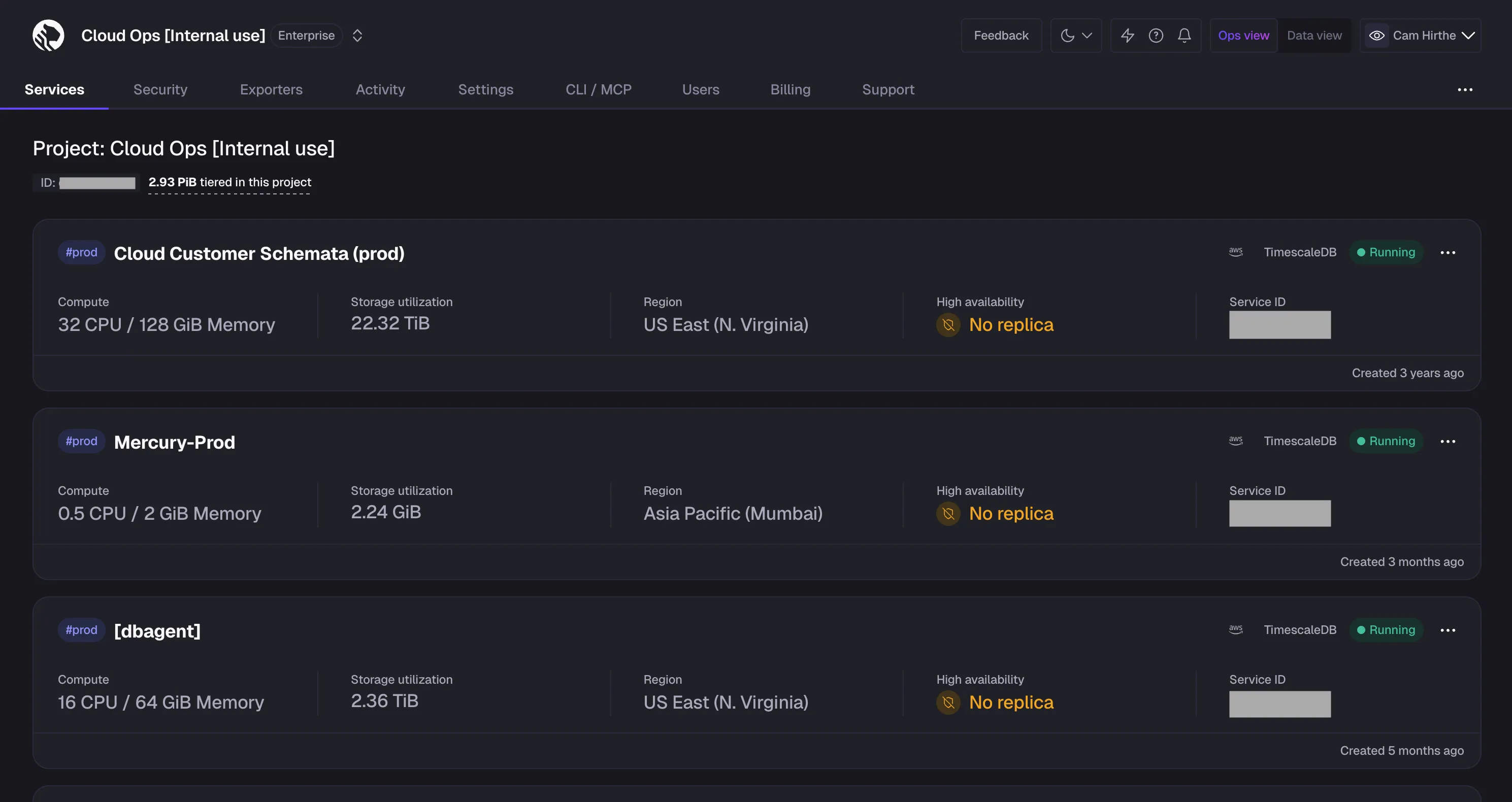Select the Services tab

[x=54, y=89]
